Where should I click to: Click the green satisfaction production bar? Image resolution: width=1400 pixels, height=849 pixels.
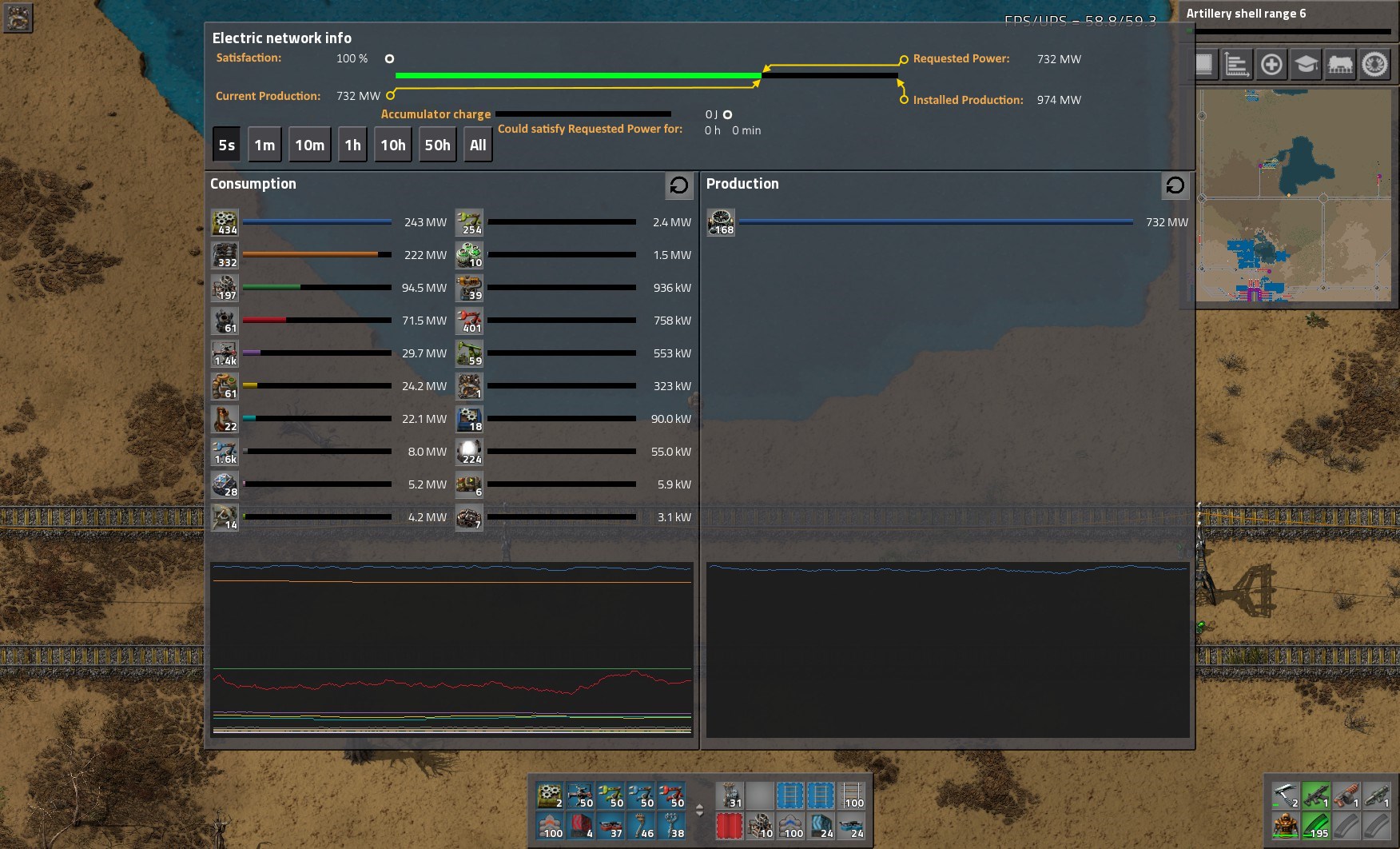pyautogui.click(x=578, y=76)
